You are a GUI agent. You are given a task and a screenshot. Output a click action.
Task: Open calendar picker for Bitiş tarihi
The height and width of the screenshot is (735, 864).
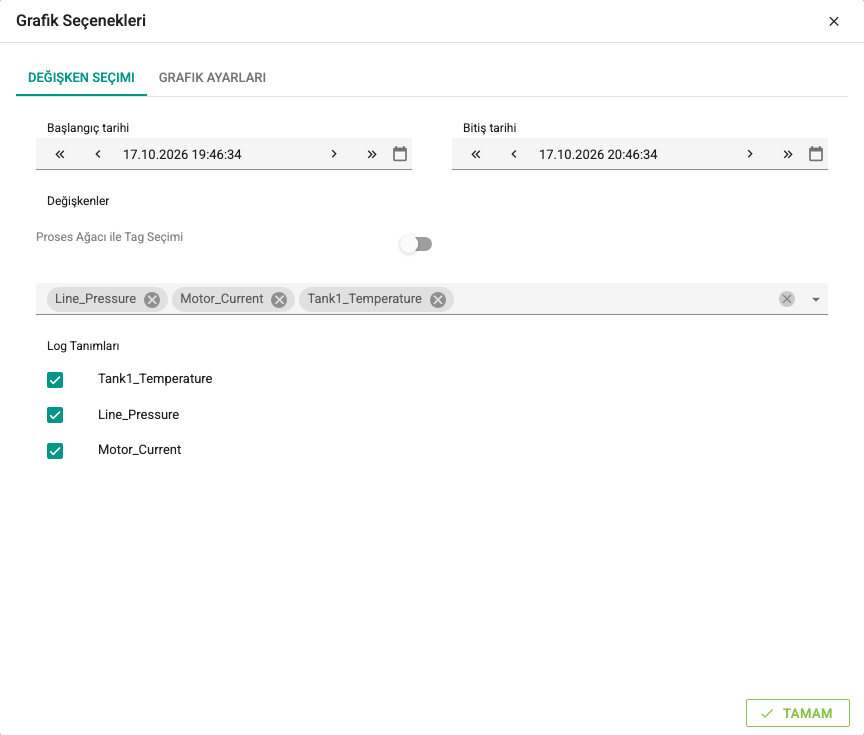click(816, 154)
